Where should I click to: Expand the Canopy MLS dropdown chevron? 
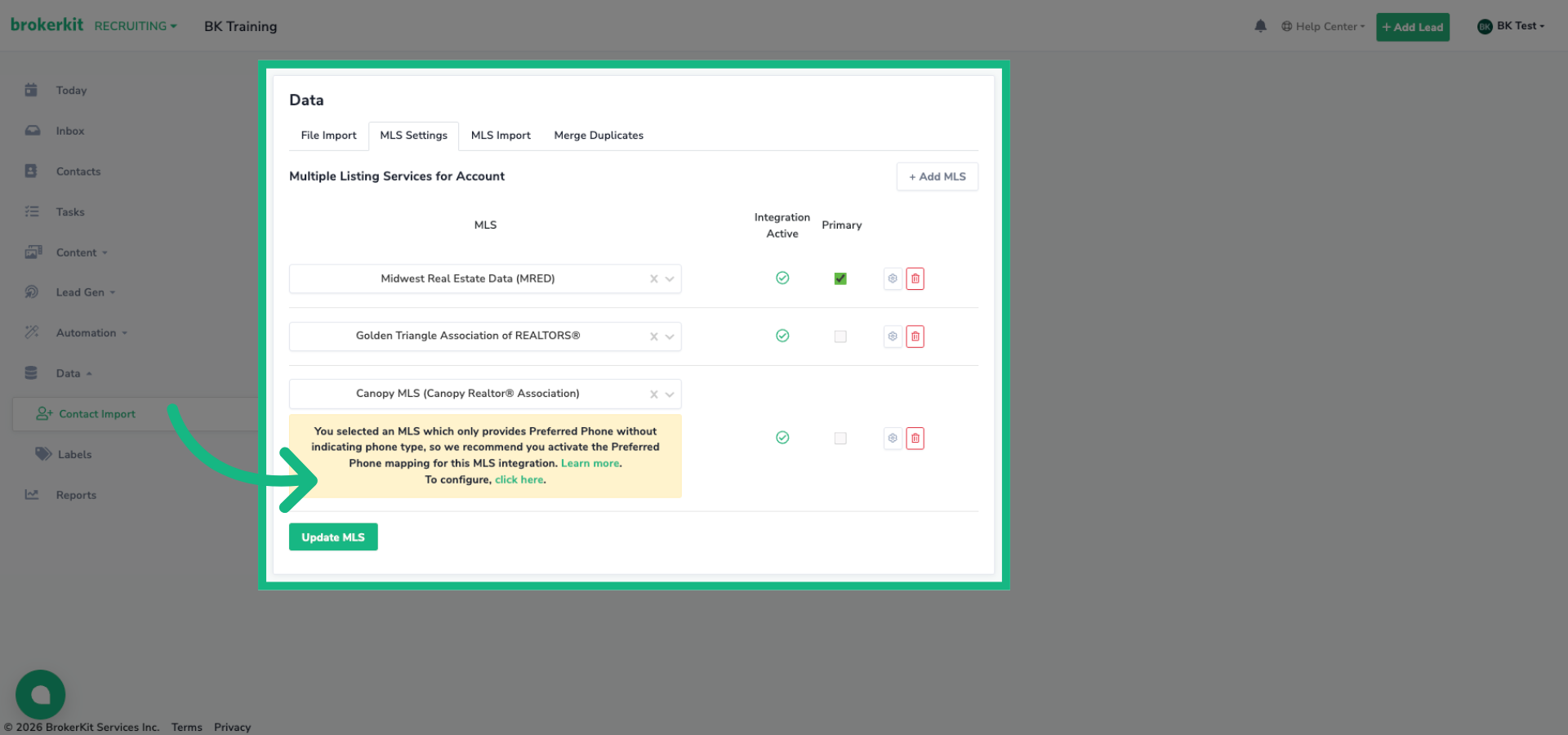tap(670, 394)
